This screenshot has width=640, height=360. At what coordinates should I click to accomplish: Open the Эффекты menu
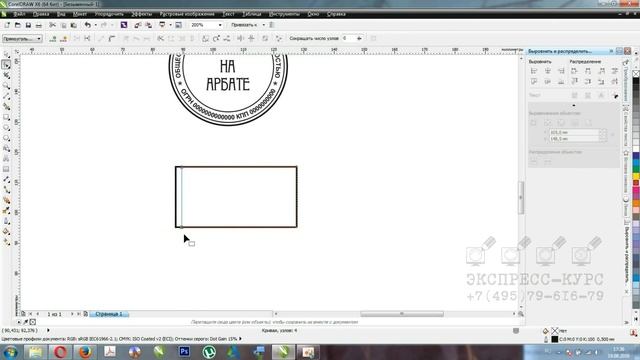pyautogui.click(x=142, y=14)
